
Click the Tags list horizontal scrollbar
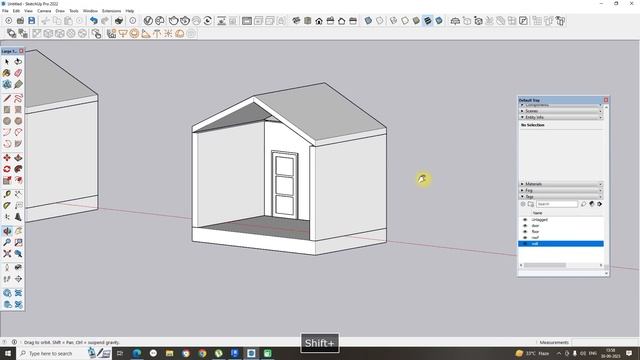point(544,265)
